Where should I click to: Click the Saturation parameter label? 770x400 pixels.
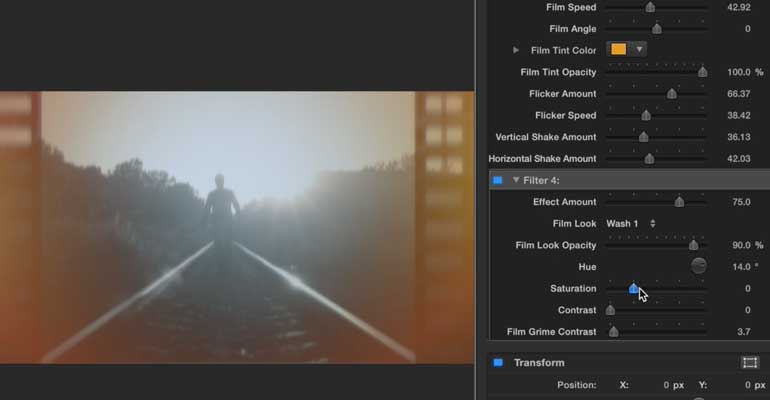pos(573,289)
